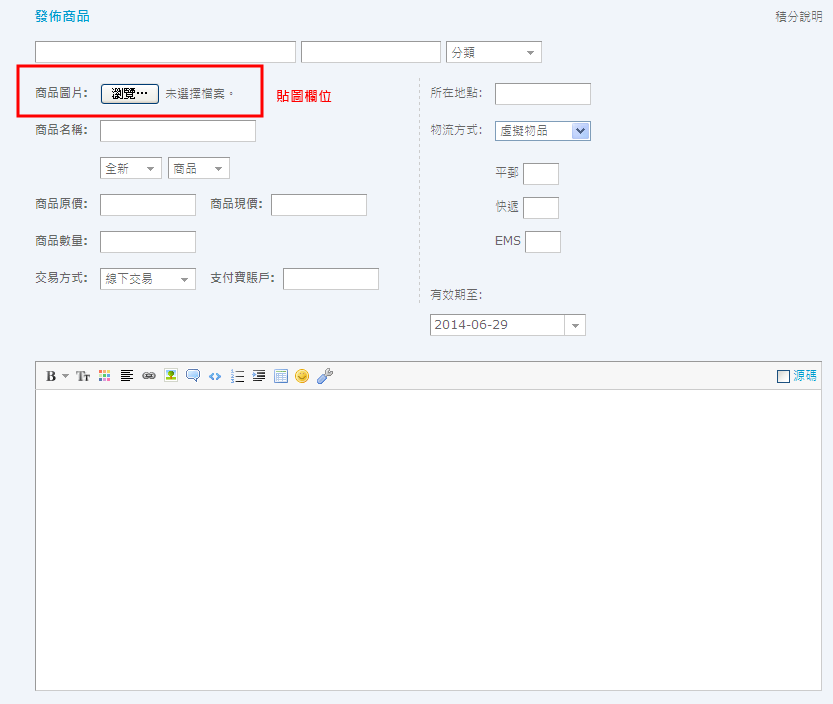Insert a quote with speech bubble icon
833x704 pixels.
[193, 376]
